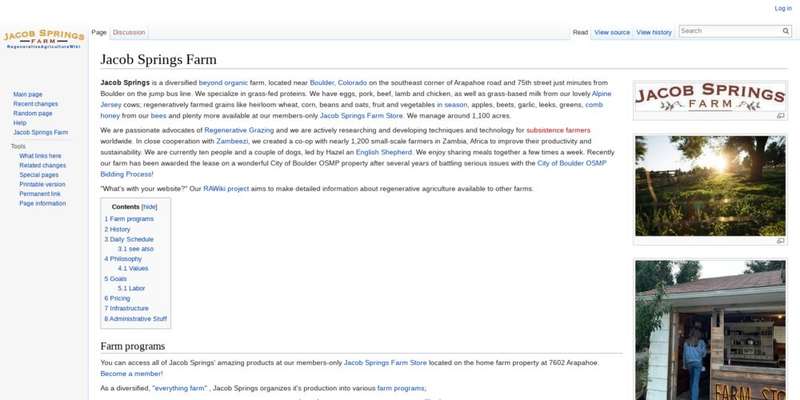800x400 pixels.
Task: Follow the Become a member link
Action: (132, 373)
